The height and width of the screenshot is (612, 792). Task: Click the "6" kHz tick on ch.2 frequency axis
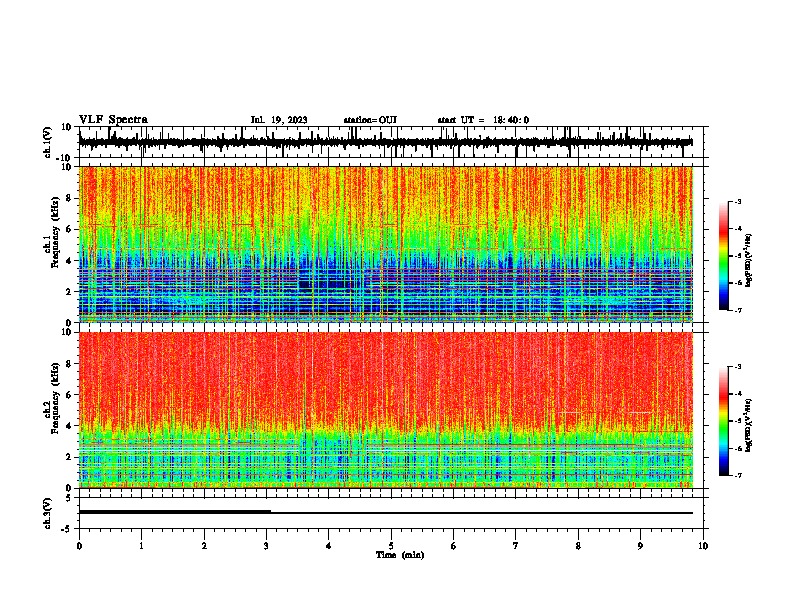point(70,395)
